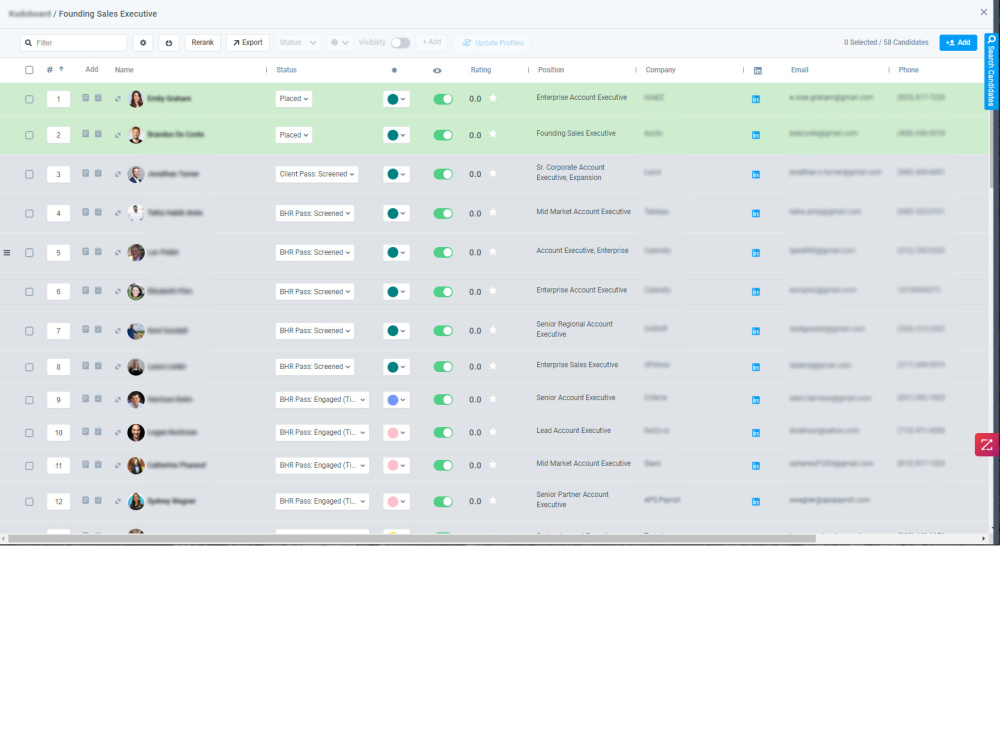Sort by the Status column header
This screenshot has height=750, width=1000.
286,70
